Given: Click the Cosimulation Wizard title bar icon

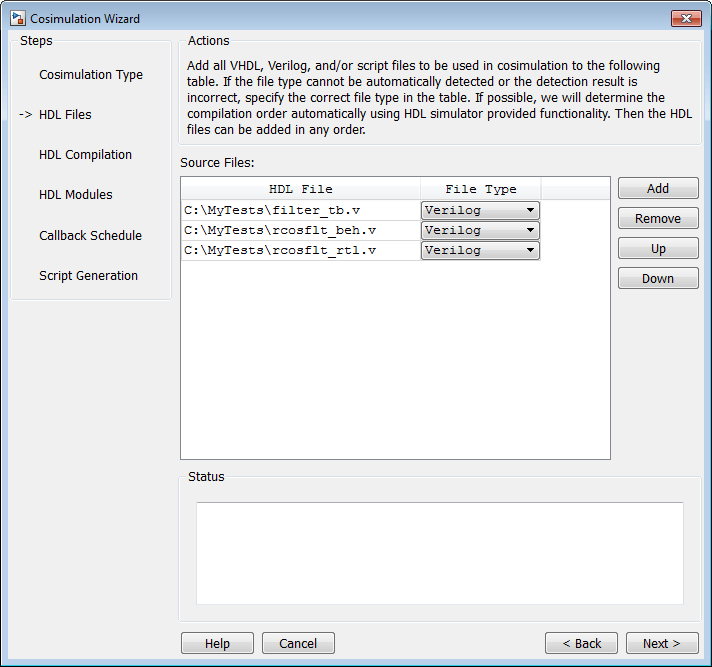Looking at the screenshot, I should pos(18,19).
